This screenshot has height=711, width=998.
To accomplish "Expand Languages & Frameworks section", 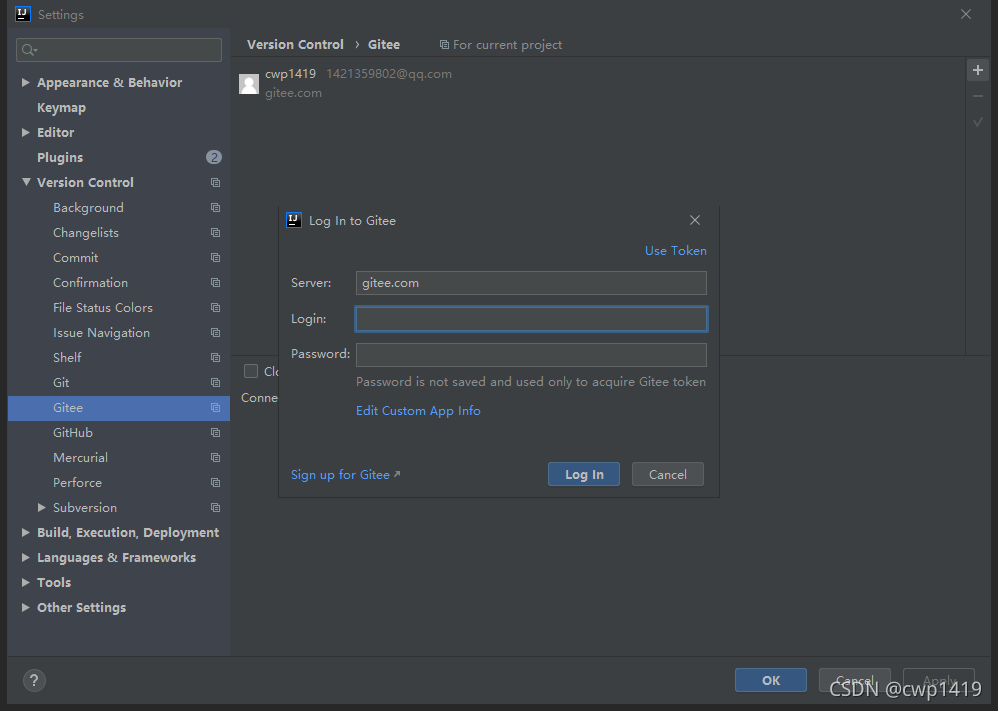I will [25, 557].
